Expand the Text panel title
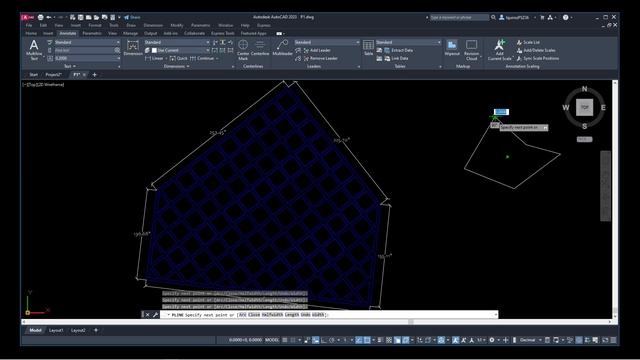This screenshot has height=360, width=640. coord(70,66)
